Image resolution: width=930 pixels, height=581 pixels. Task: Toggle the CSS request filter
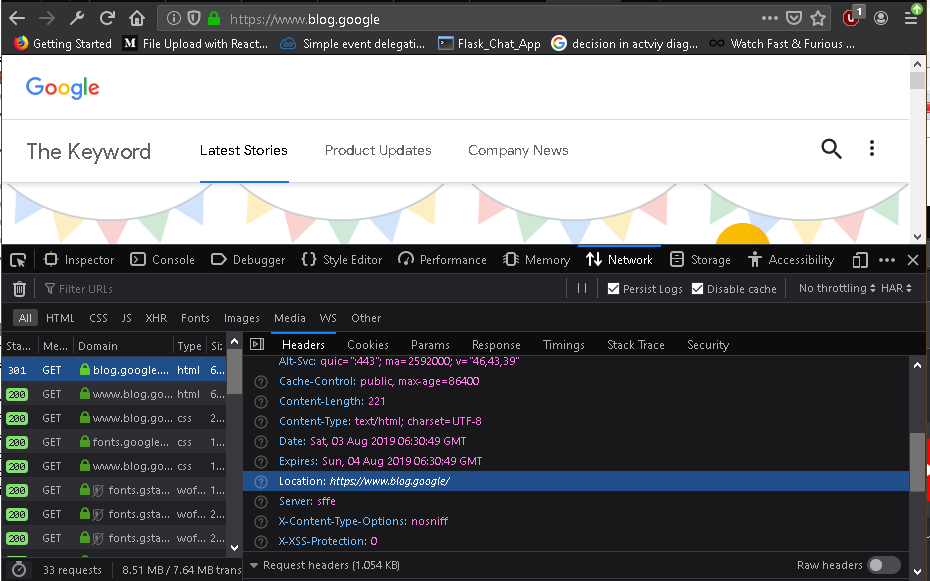coord(98,318)
